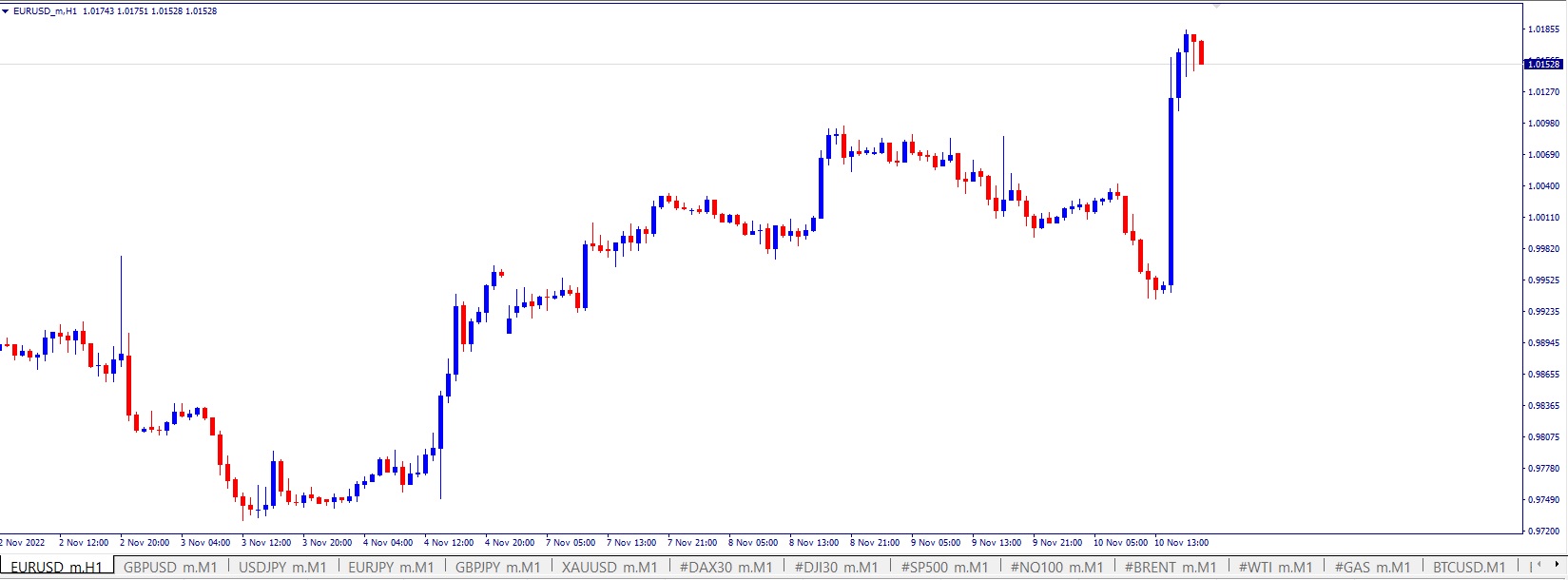
Task: Click the 1.01855 price axis label
Action: [1543, 29]
